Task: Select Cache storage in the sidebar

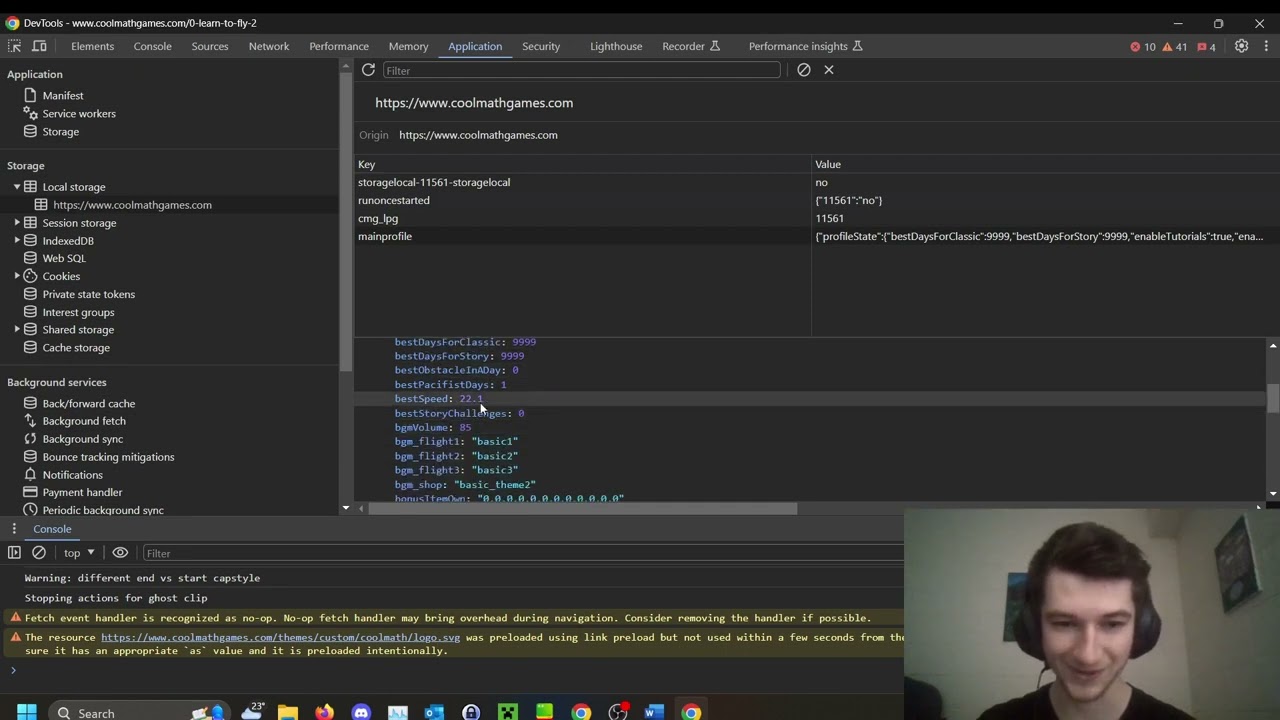Action: [76, 348]
